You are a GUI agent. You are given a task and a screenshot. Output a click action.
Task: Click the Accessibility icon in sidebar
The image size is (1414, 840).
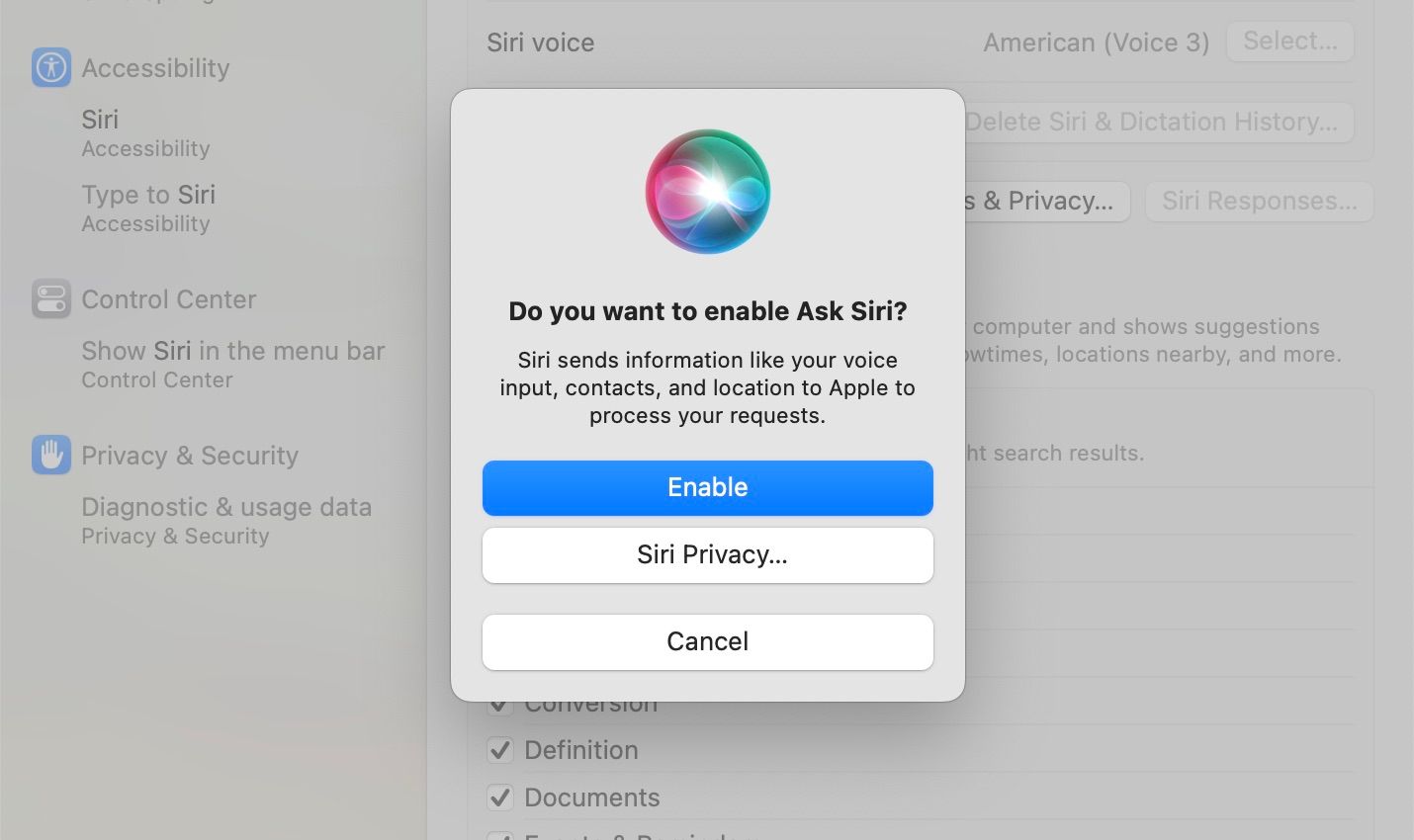point(51,68)
